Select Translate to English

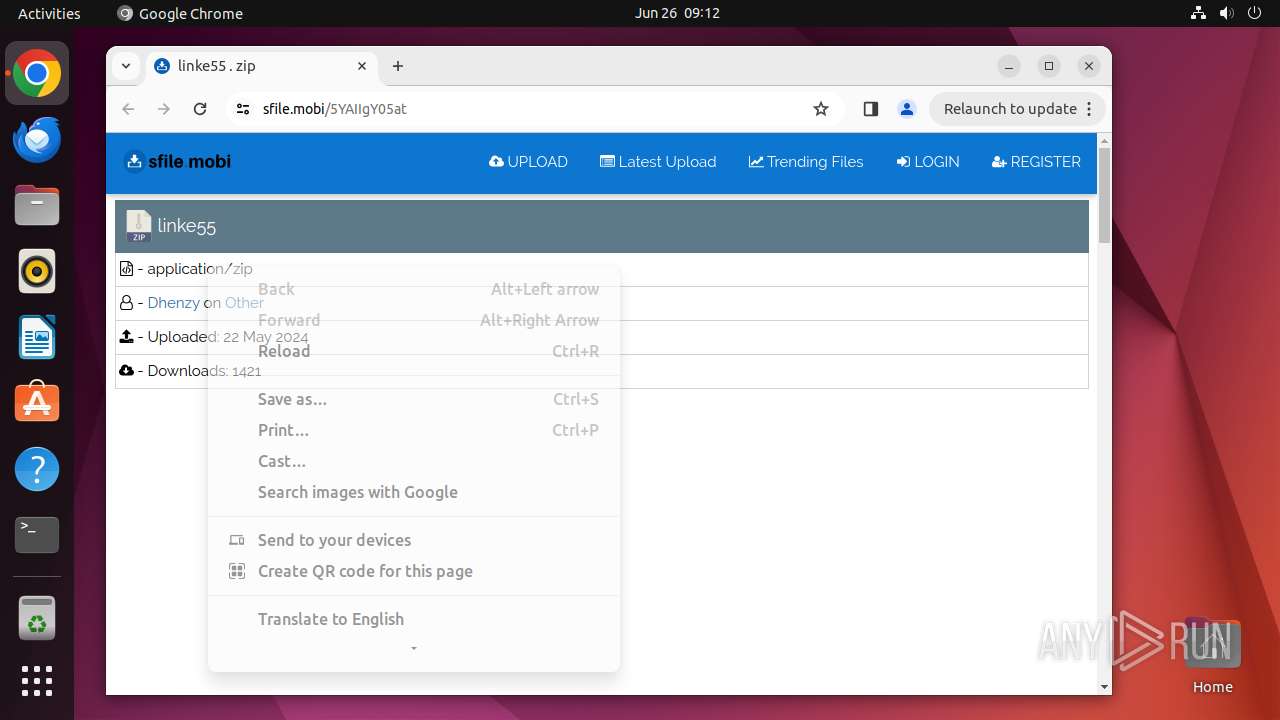[x=414, y=619]
